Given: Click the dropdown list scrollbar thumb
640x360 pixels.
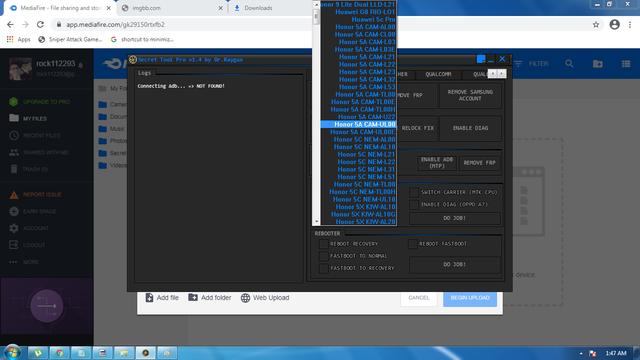Looking at the screenshot, I should 316,17.
